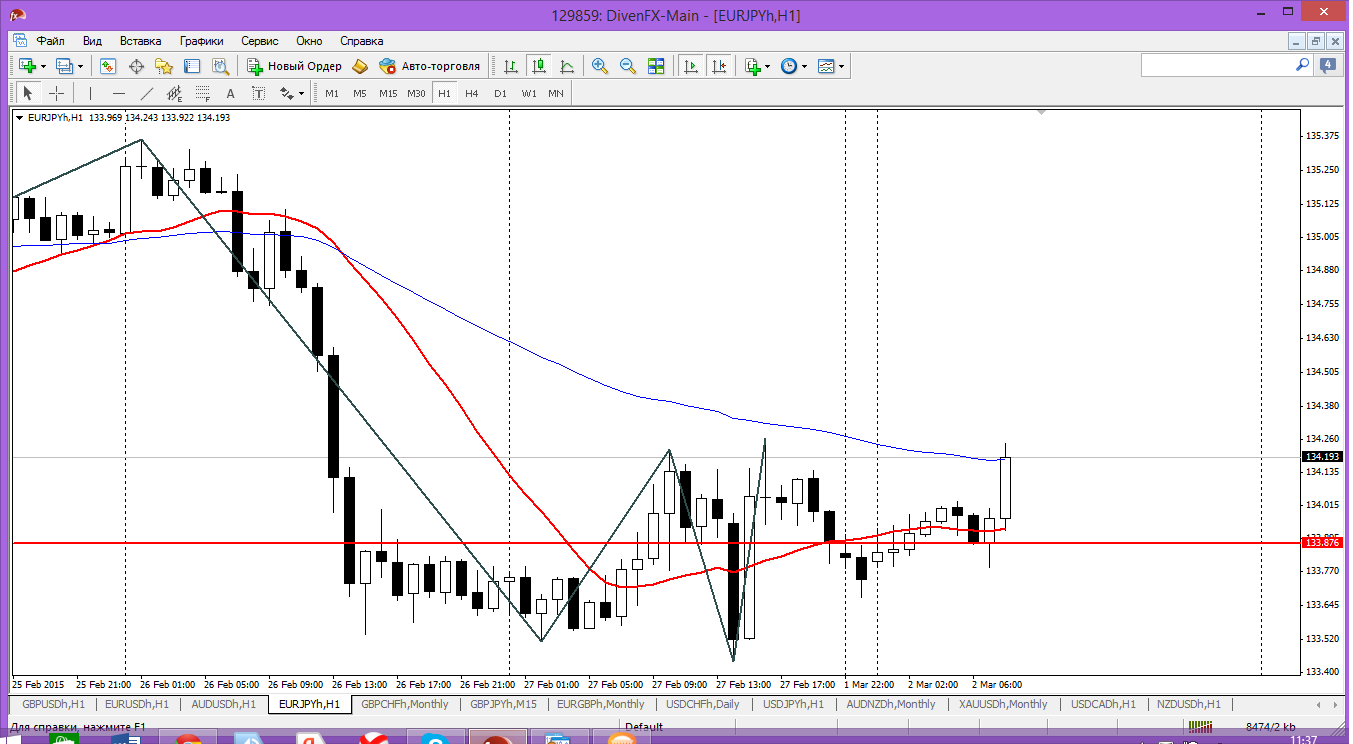Select the red horizontal line at 133.876
Screen dimensions: 1353x744
655,543
